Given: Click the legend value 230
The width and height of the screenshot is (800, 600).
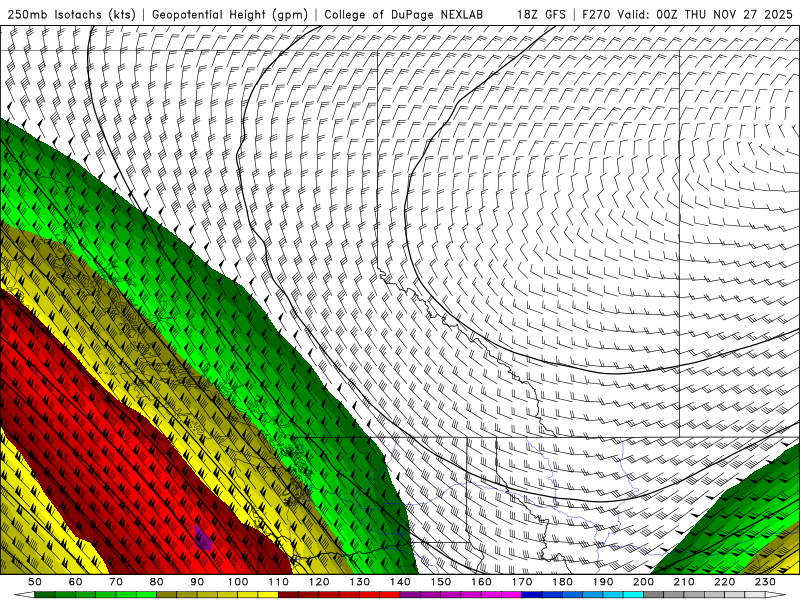Looking at the screenshot, I should (765, 582).
